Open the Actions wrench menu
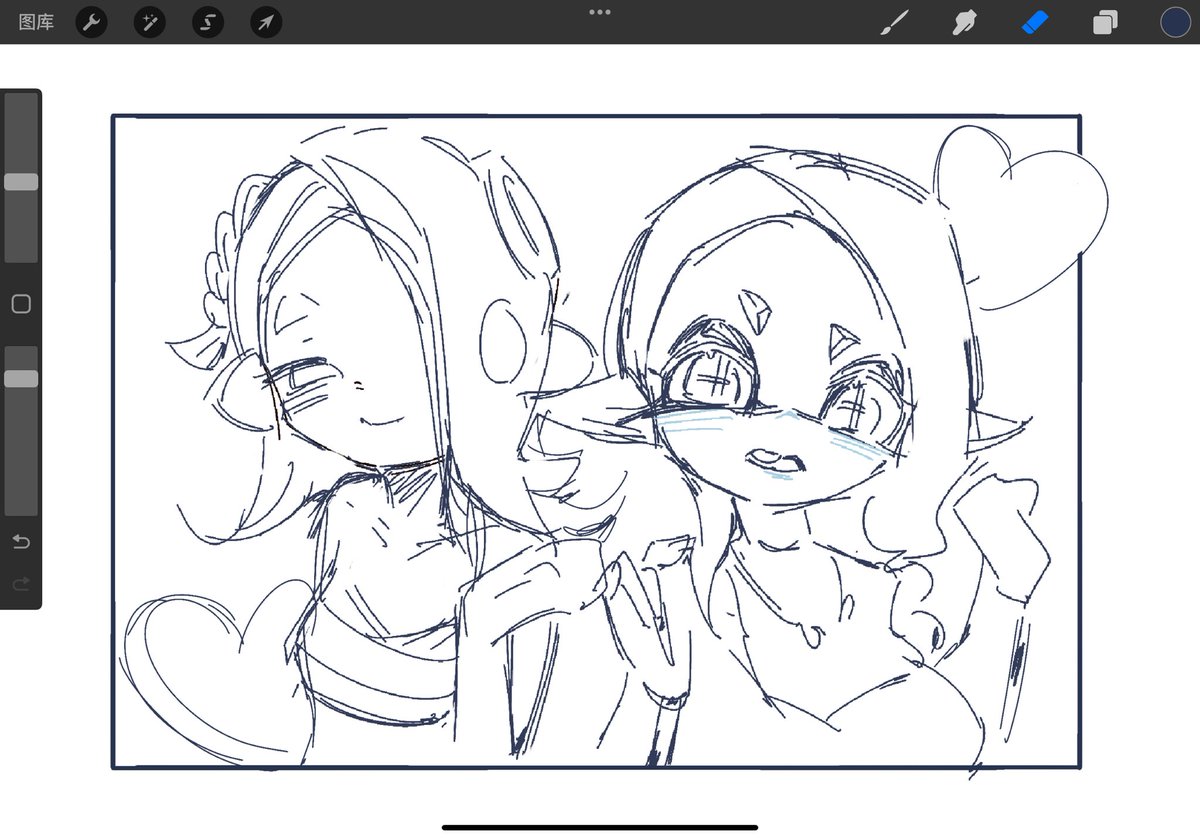This screenshot has height=838, width=1200. click(92, 22)
